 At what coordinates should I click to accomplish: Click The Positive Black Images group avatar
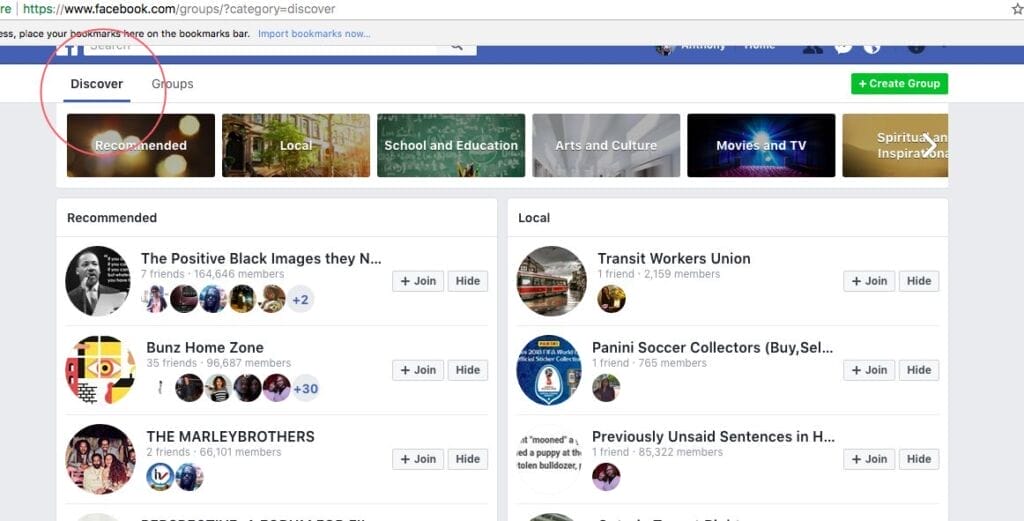point(99,281)
